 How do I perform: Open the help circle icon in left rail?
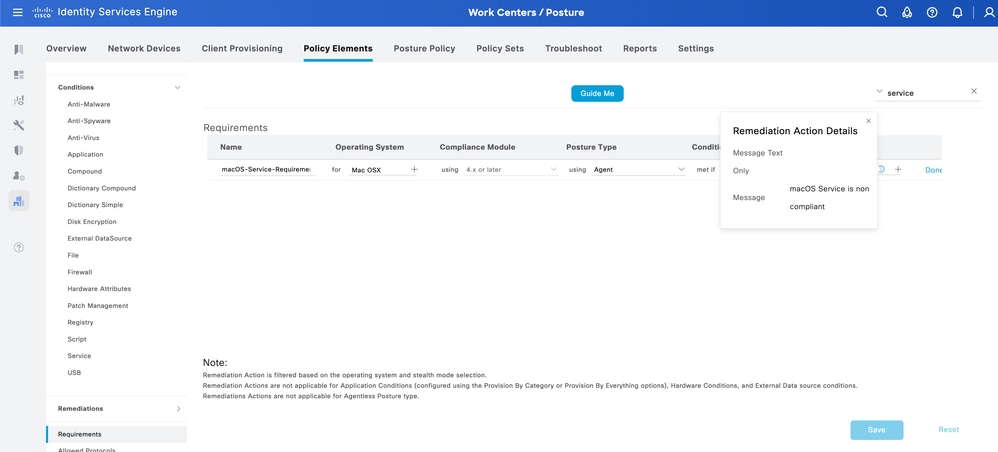tap(18, 247)
